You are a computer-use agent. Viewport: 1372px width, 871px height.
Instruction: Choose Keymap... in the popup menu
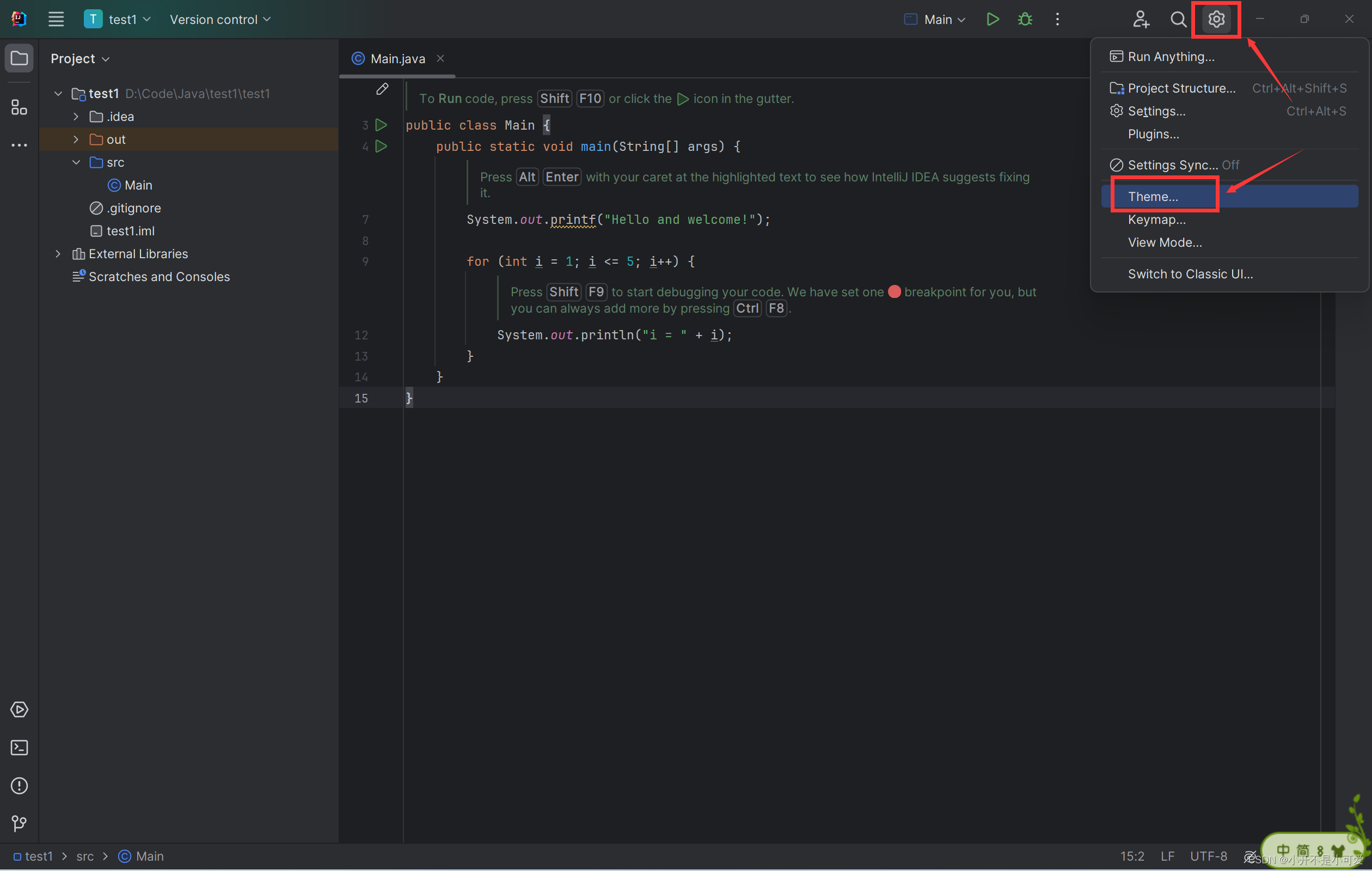pyautogui.click(x=1156, y=220)
